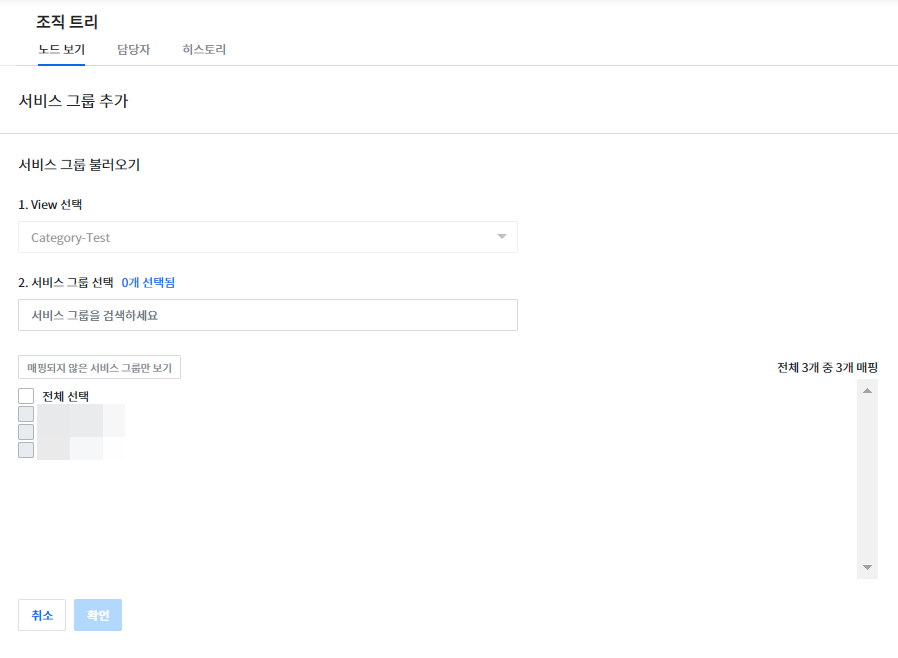Go to the 히스토리 tab

point(204,49)
